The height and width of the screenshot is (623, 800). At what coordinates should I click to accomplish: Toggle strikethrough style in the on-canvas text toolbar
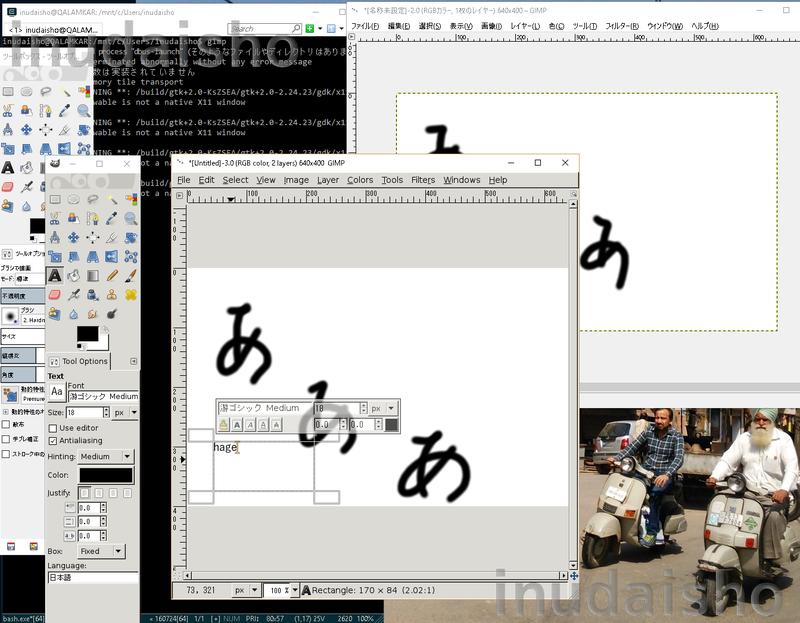(x=277, y=425)
